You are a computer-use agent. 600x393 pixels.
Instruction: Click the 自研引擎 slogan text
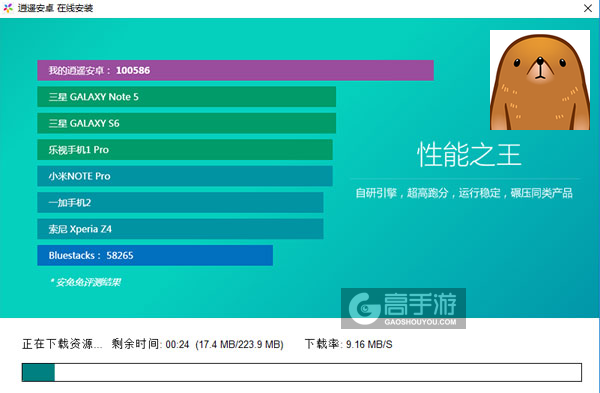[464, 193]
